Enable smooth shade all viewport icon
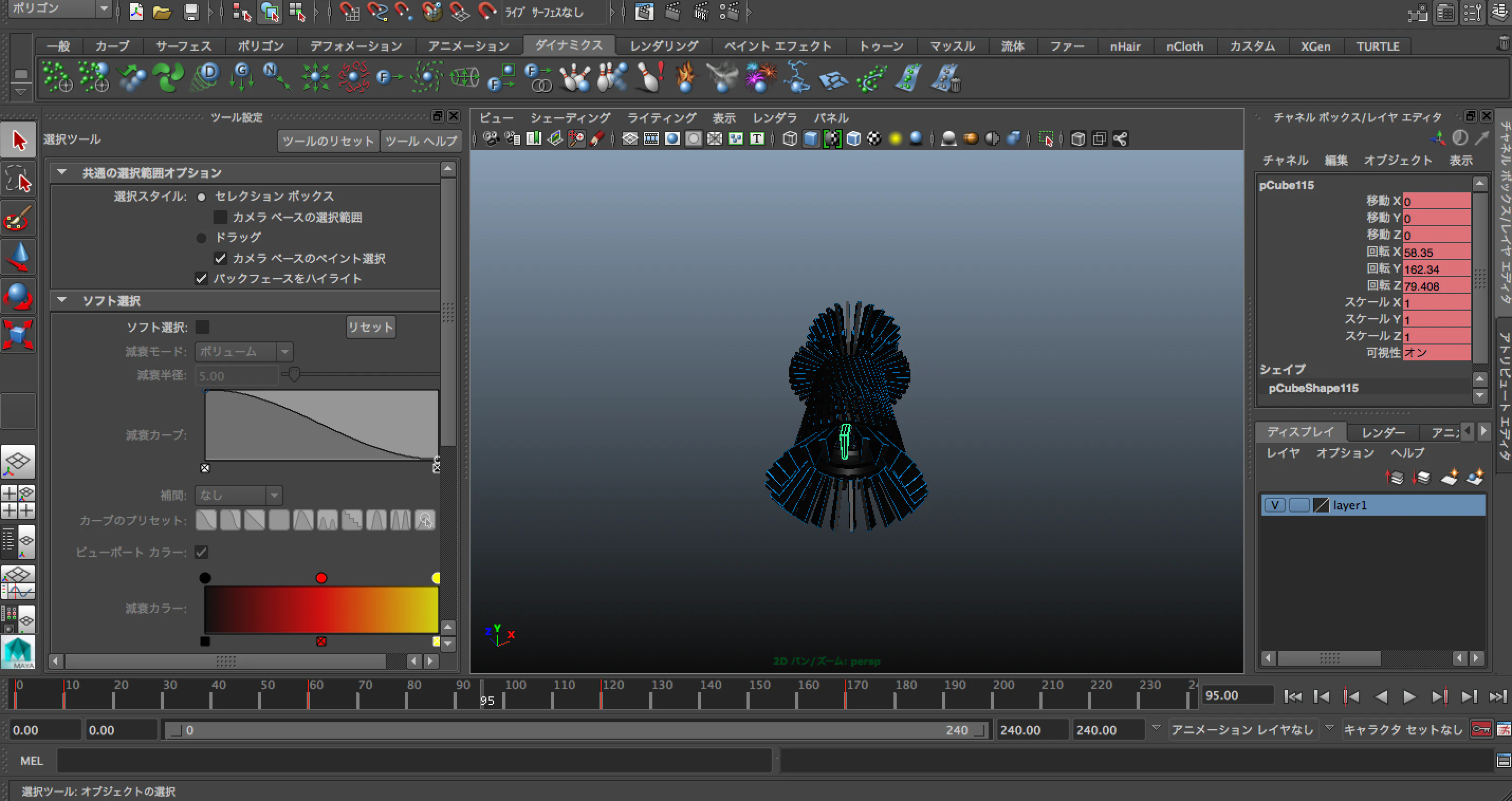 810,138
